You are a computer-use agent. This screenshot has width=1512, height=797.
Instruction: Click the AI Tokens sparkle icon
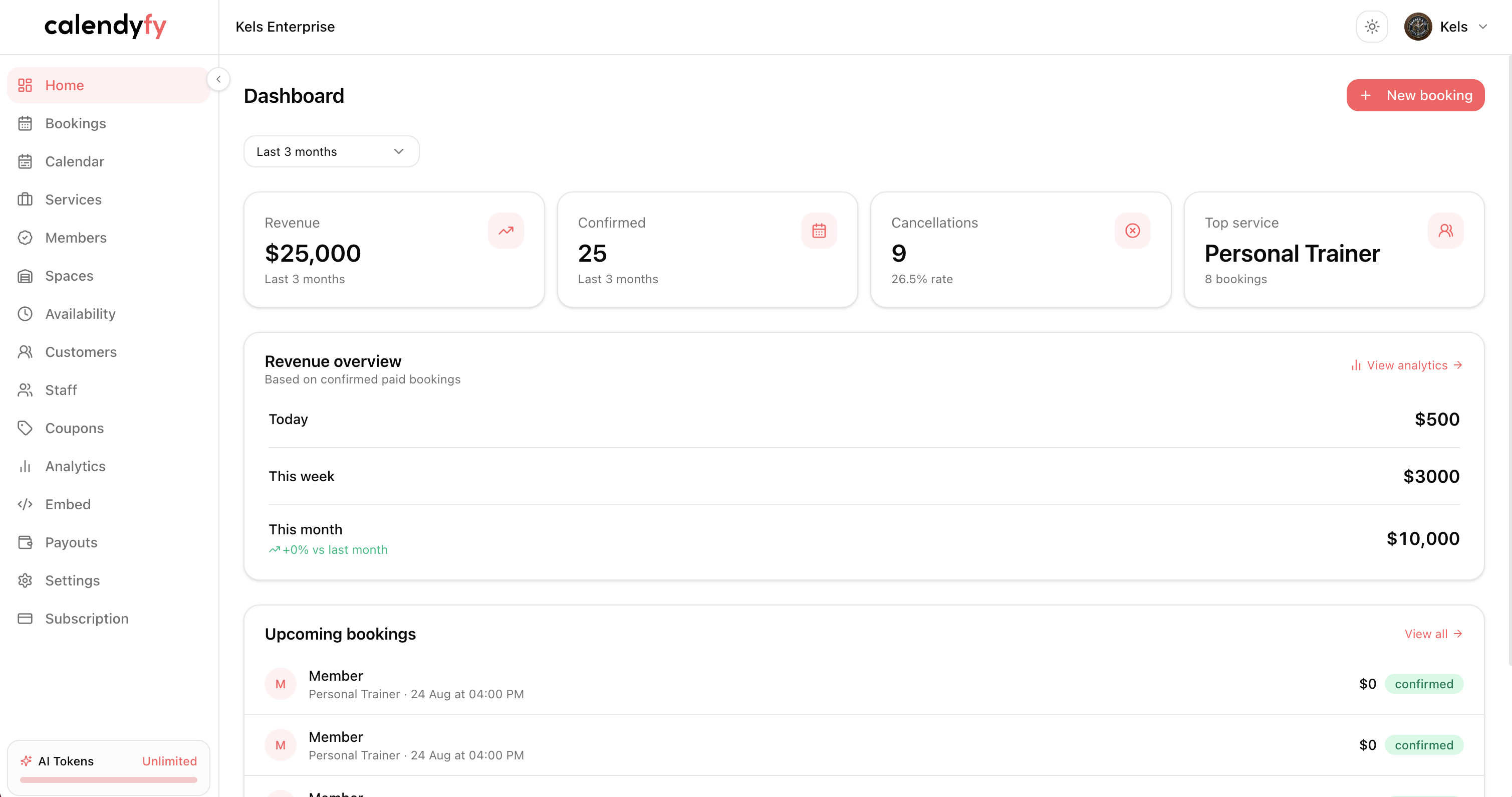[x=26, y=761]
